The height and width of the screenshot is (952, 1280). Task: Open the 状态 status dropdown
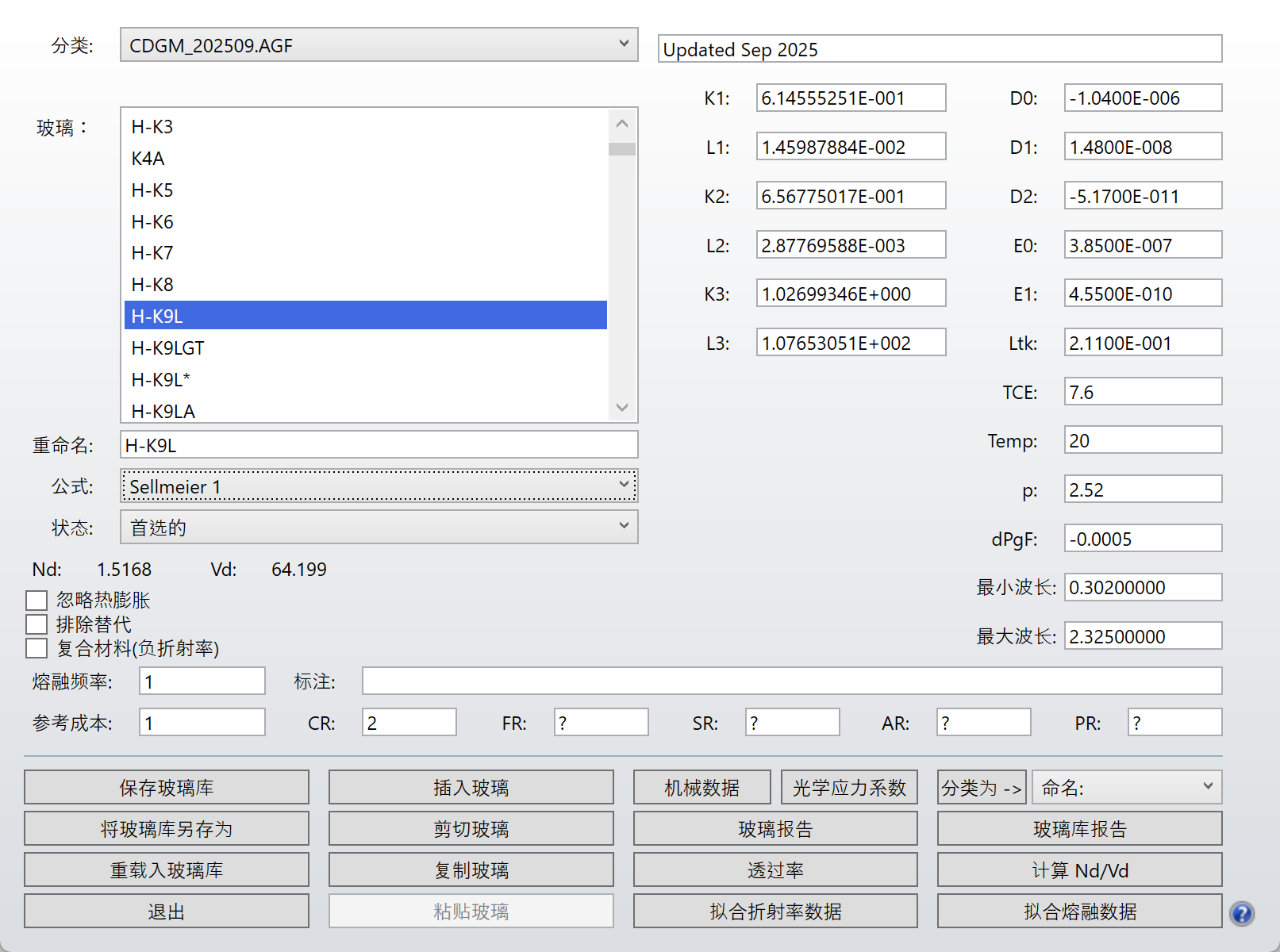(379, 528)
